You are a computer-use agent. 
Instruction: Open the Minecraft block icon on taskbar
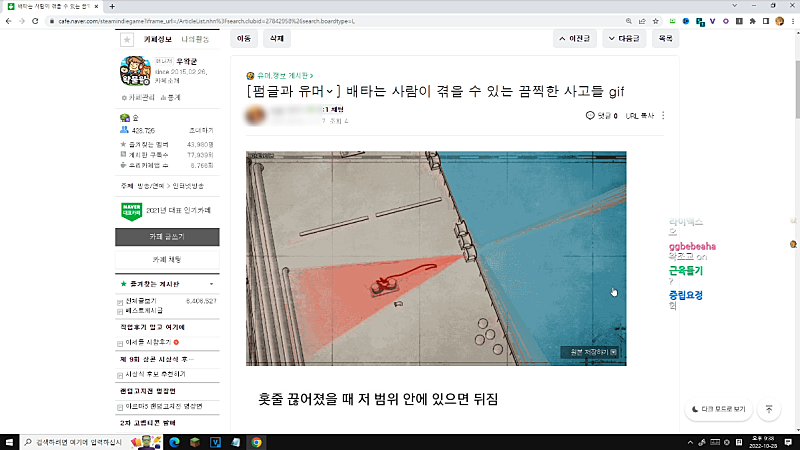coord(195,442)
